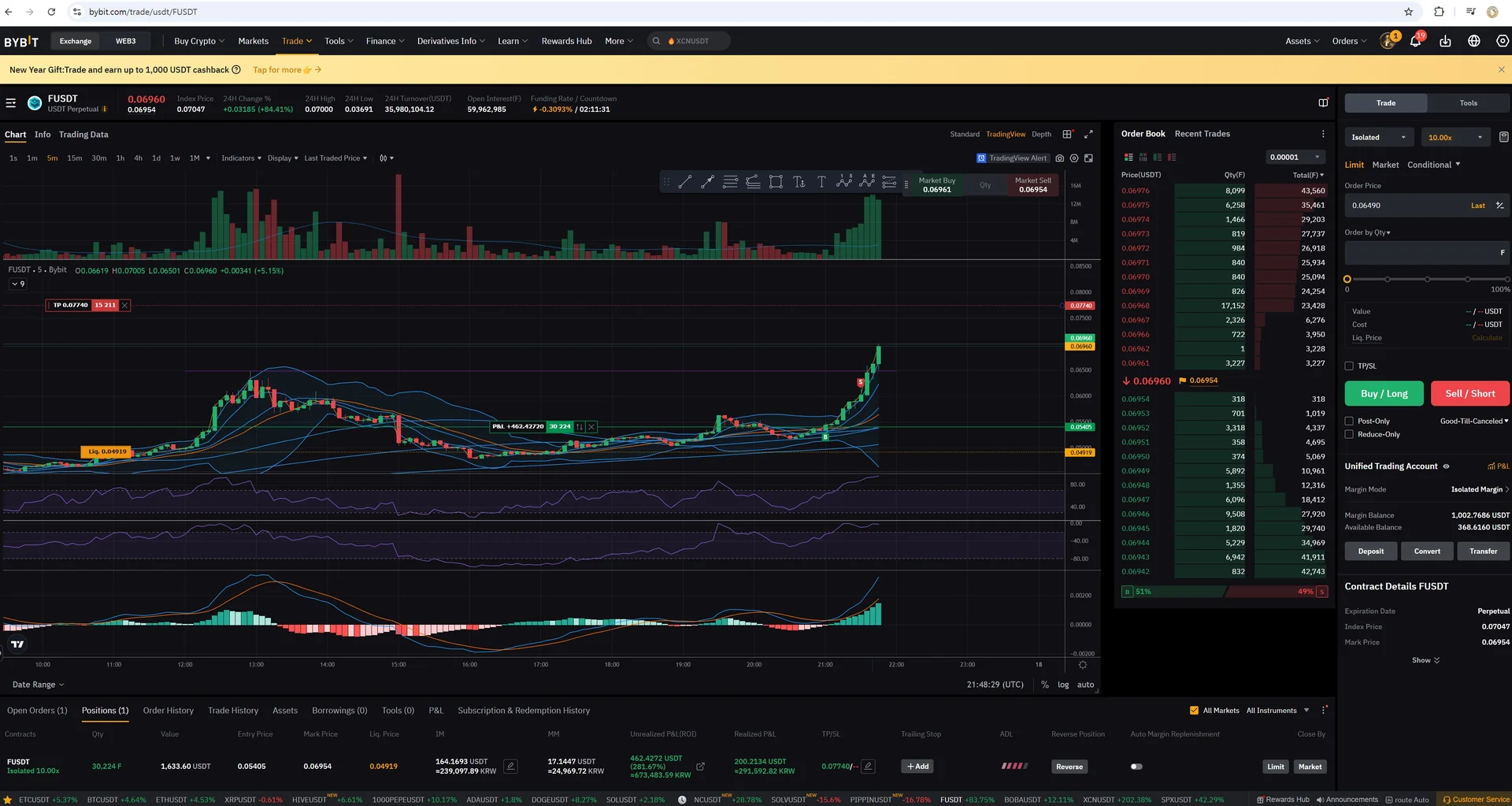Expand the chart to fullscreen
1512x806 pixels.
pyautogui.click(x=1088, y=135)
